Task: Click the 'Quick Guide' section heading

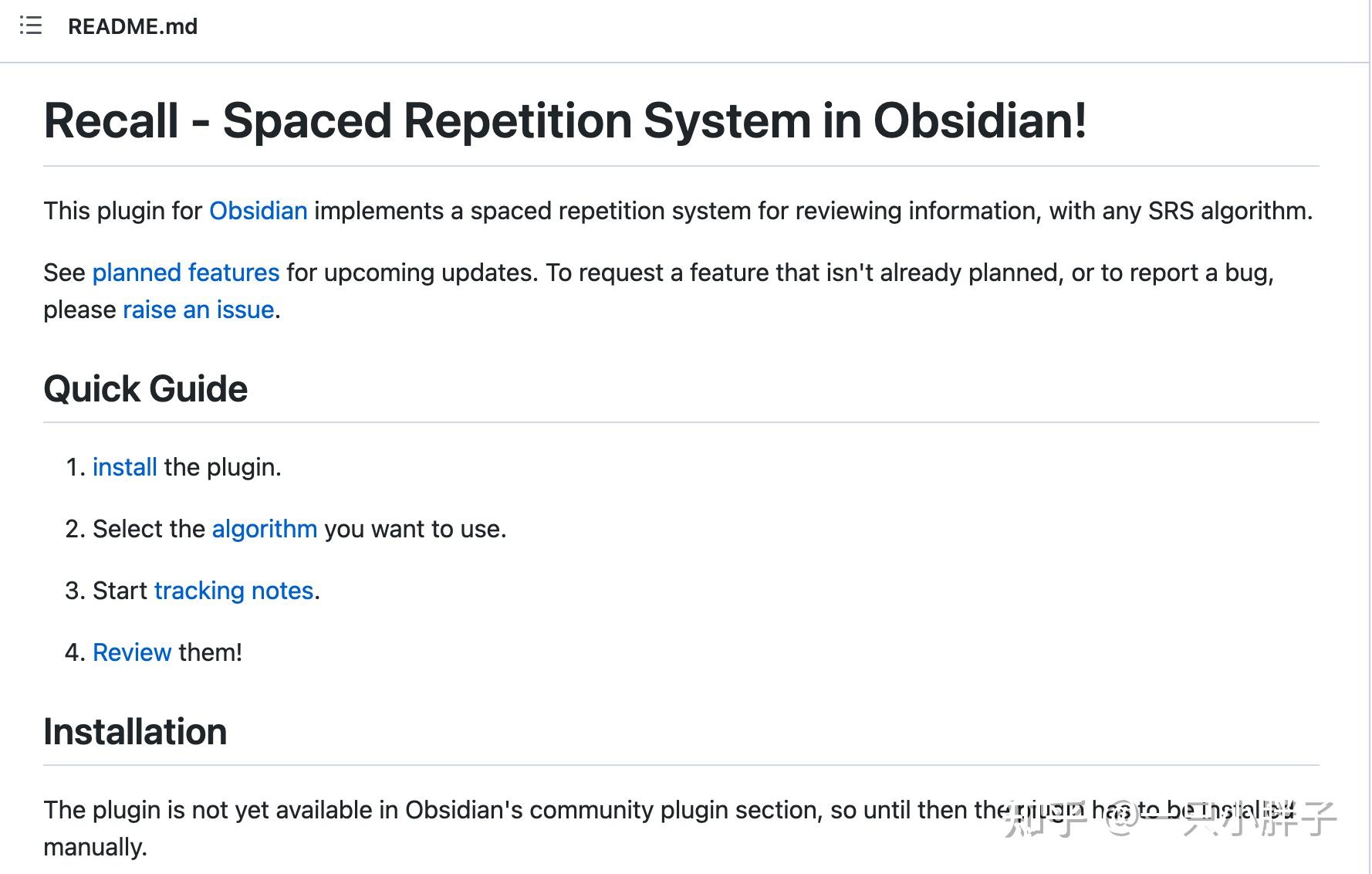Action: 145,388
